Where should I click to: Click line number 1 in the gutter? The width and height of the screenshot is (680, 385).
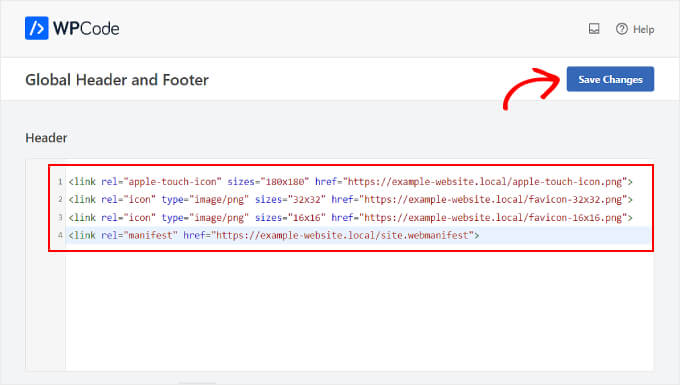point(60,182)
